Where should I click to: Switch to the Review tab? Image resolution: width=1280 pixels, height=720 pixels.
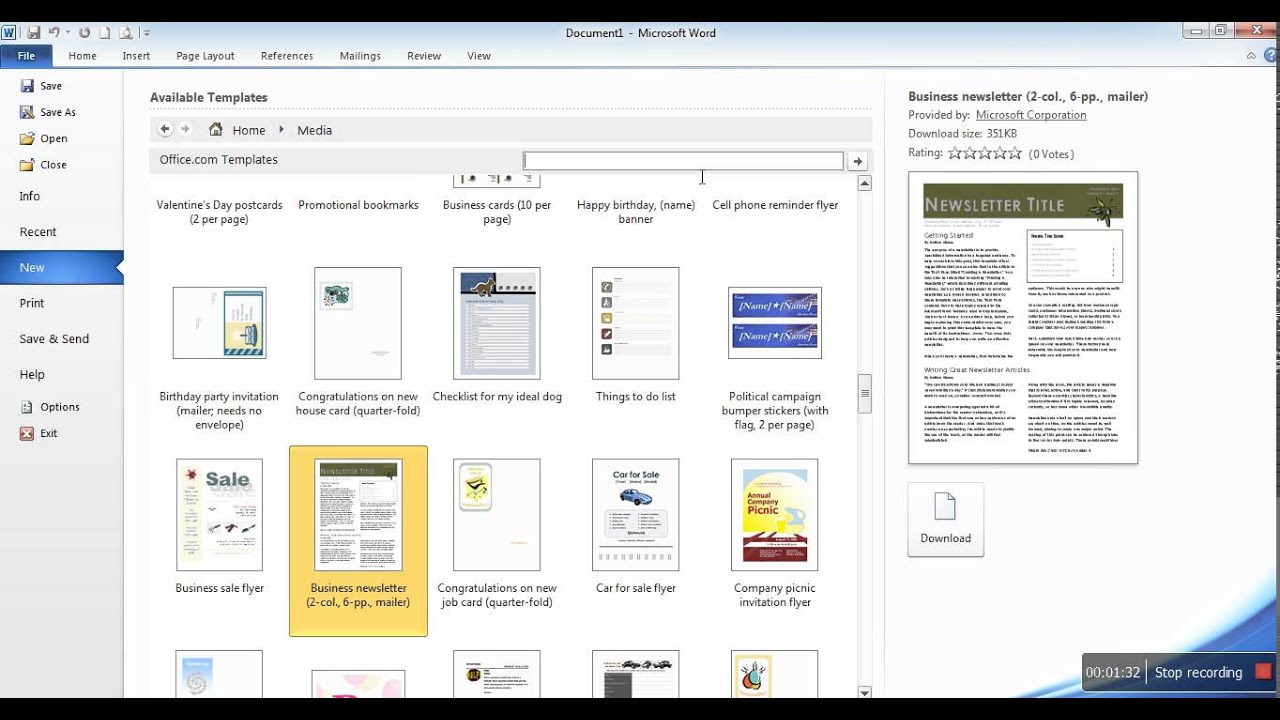pyautogui.click(x=424, y=56)
